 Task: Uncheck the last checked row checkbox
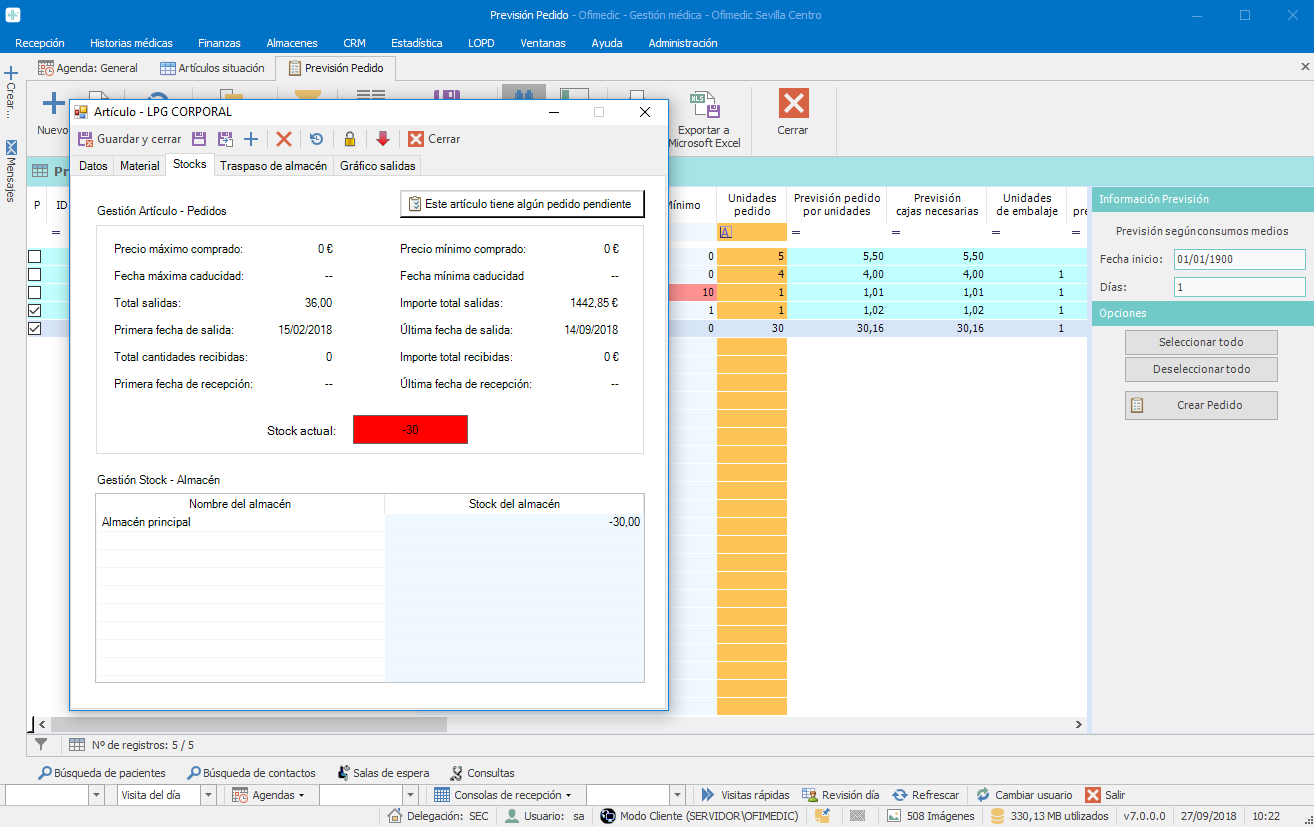35,328
